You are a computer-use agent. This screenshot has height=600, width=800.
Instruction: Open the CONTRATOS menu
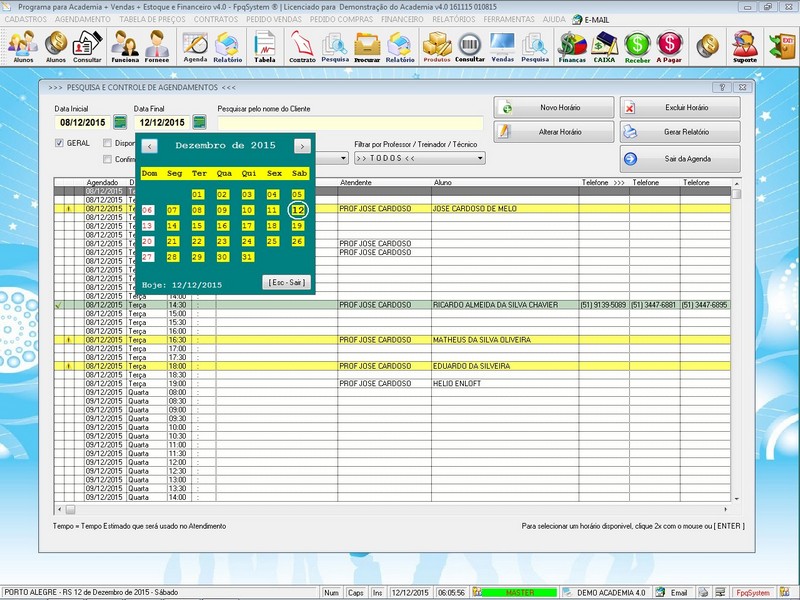tap(216, 19)
